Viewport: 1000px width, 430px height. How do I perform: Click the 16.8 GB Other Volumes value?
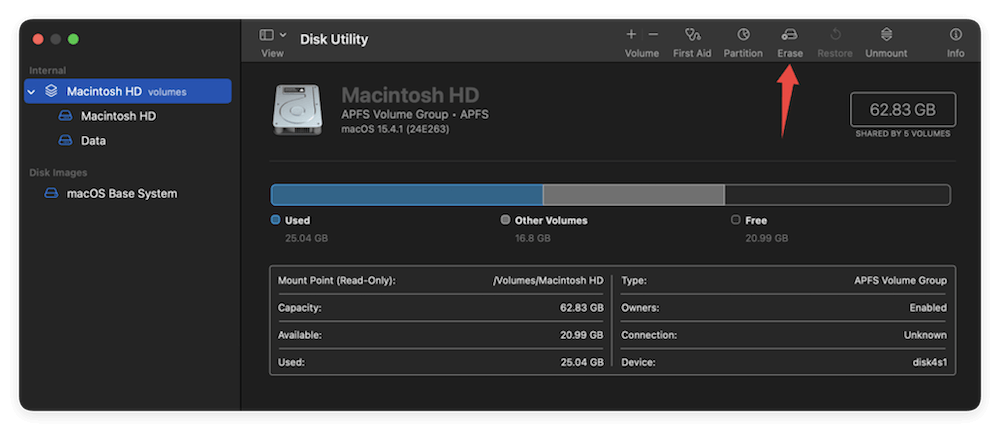pyautogui.click(x=533, y=238)
